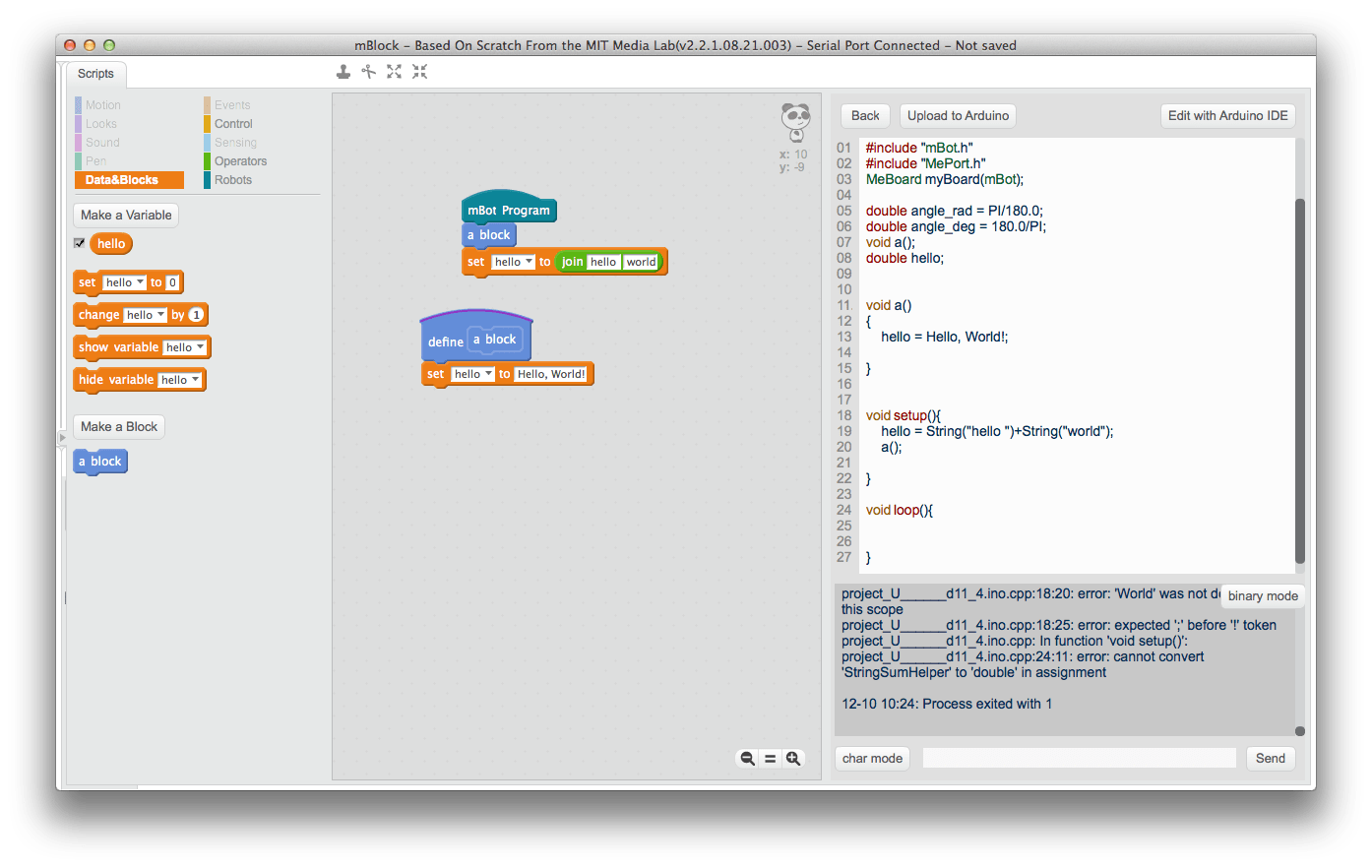The image size is (1372, 868).
Task: Switch to char mode
Action: (871, 758)
